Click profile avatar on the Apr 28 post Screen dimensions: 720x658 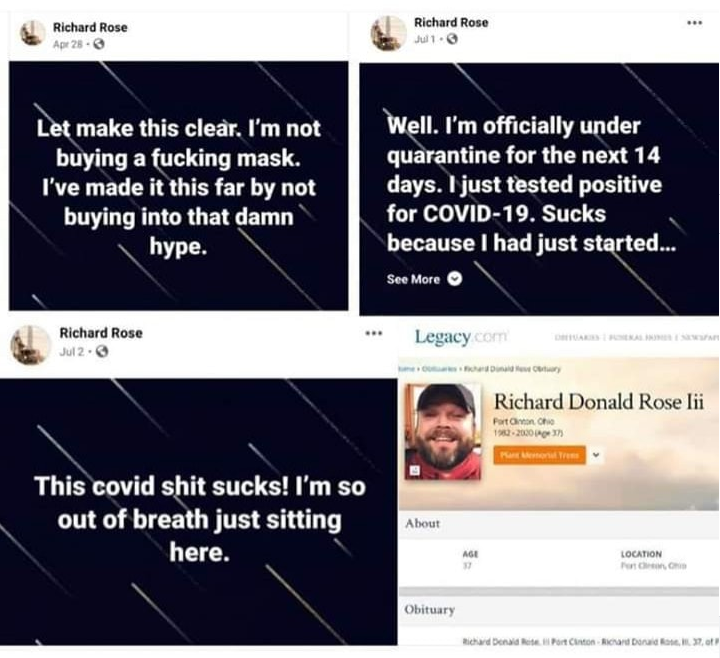pos(32,34)
